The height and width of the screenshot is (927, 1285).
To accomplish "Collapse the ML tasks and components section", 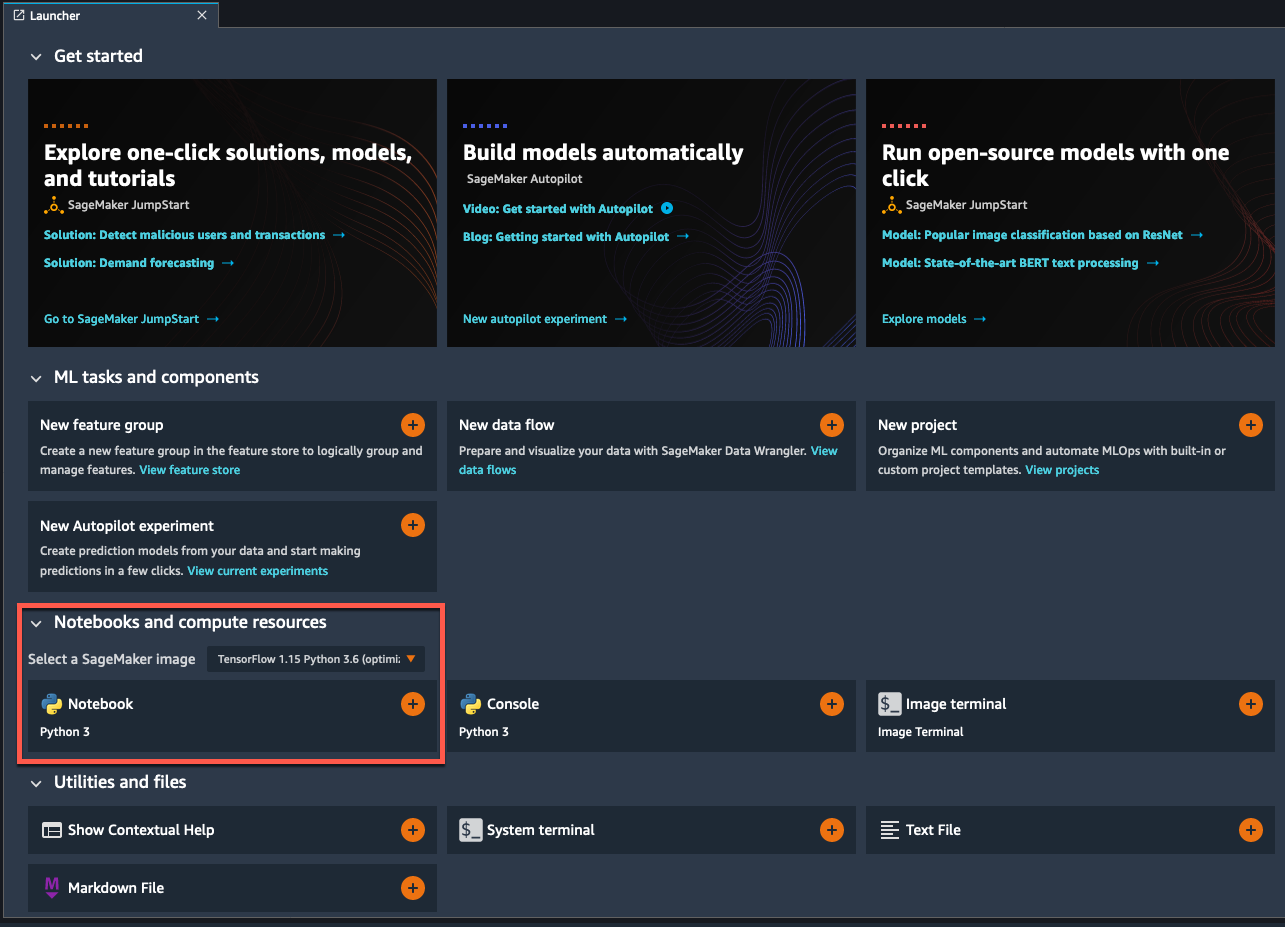I will [36, 378].
